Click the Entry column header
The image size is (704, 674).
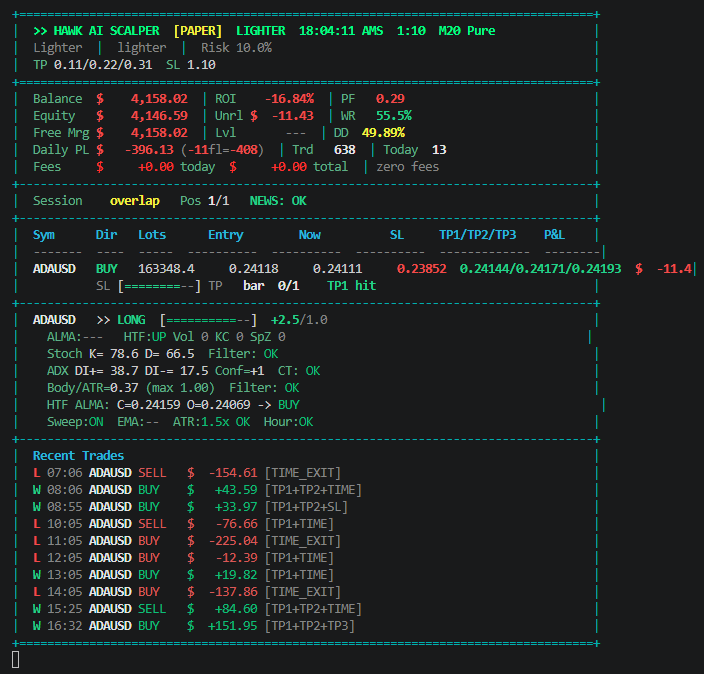225,235
